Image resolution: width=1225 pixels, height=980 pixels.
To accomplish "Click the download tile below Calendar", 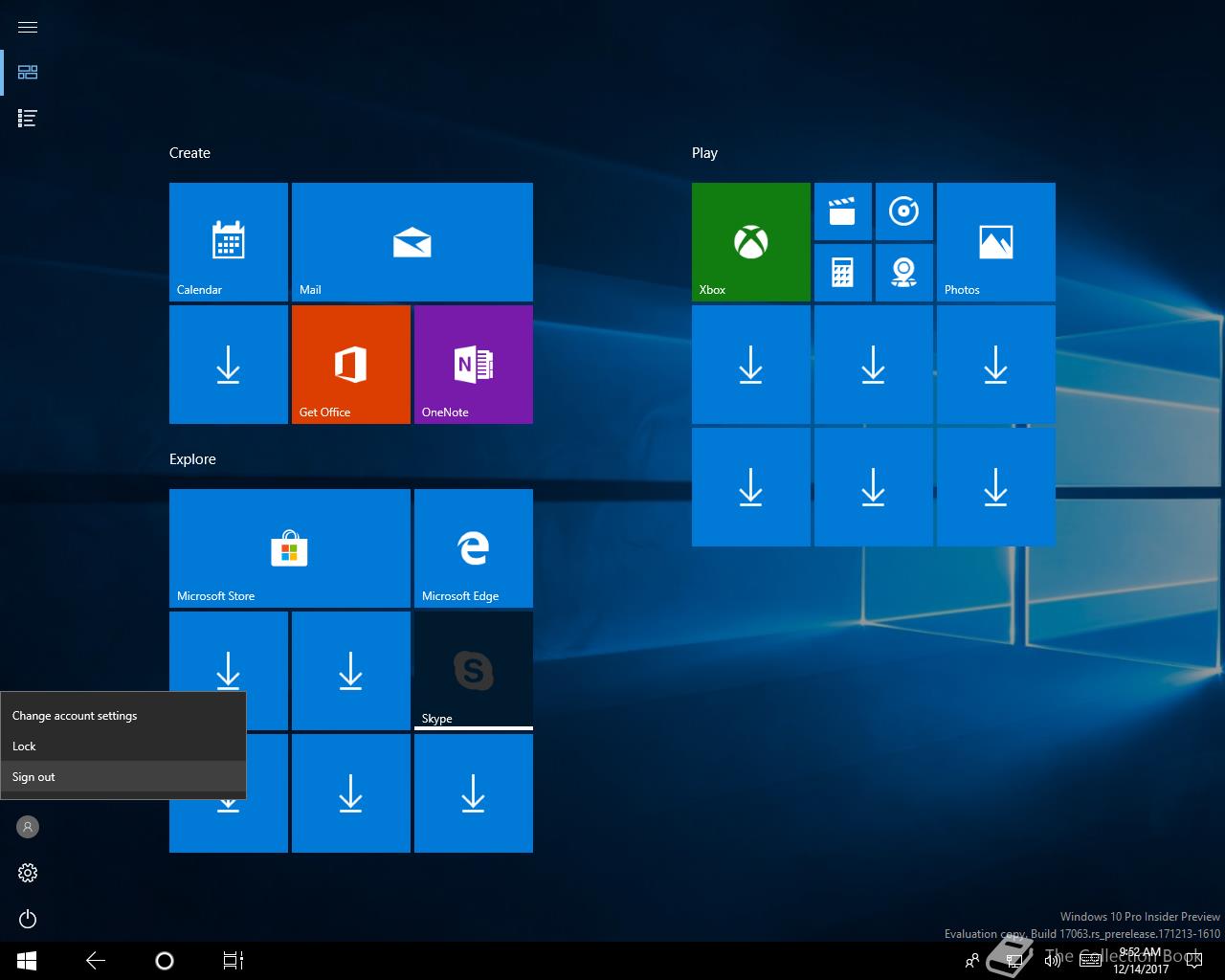I will click(x=229, y=365).
